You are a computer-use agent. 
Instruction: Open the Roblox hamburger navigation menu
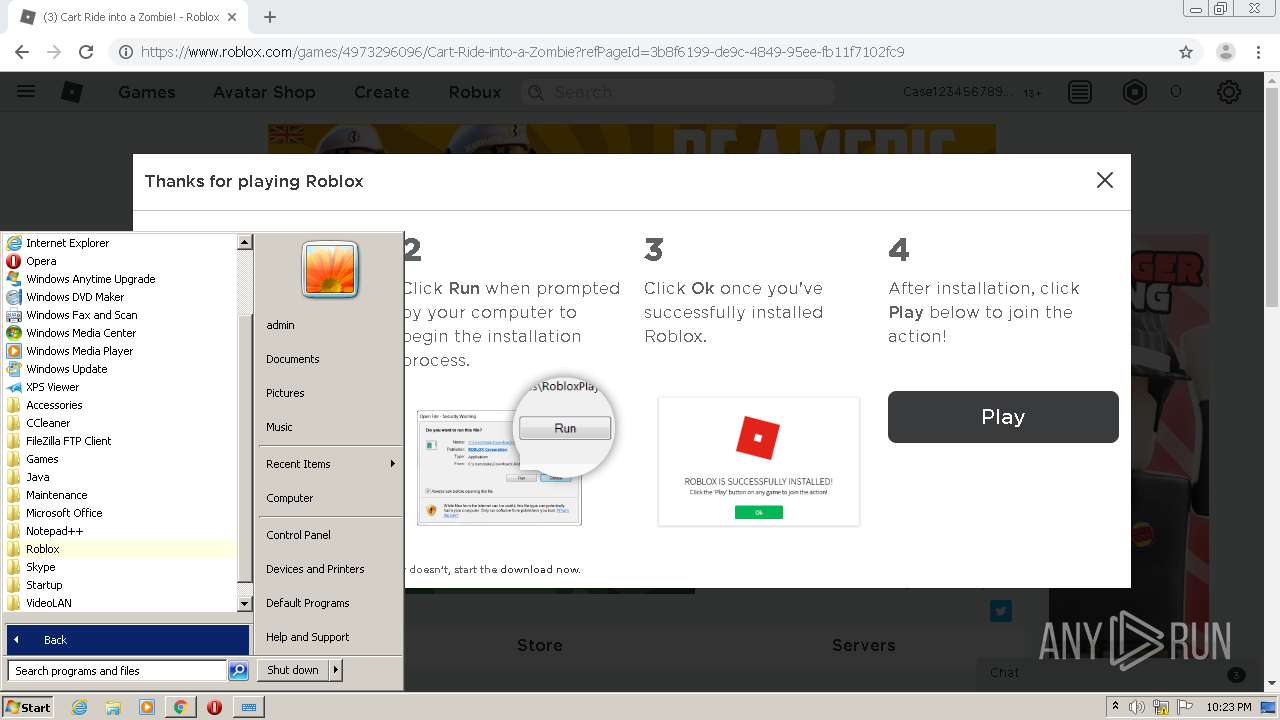coord(26,92)
